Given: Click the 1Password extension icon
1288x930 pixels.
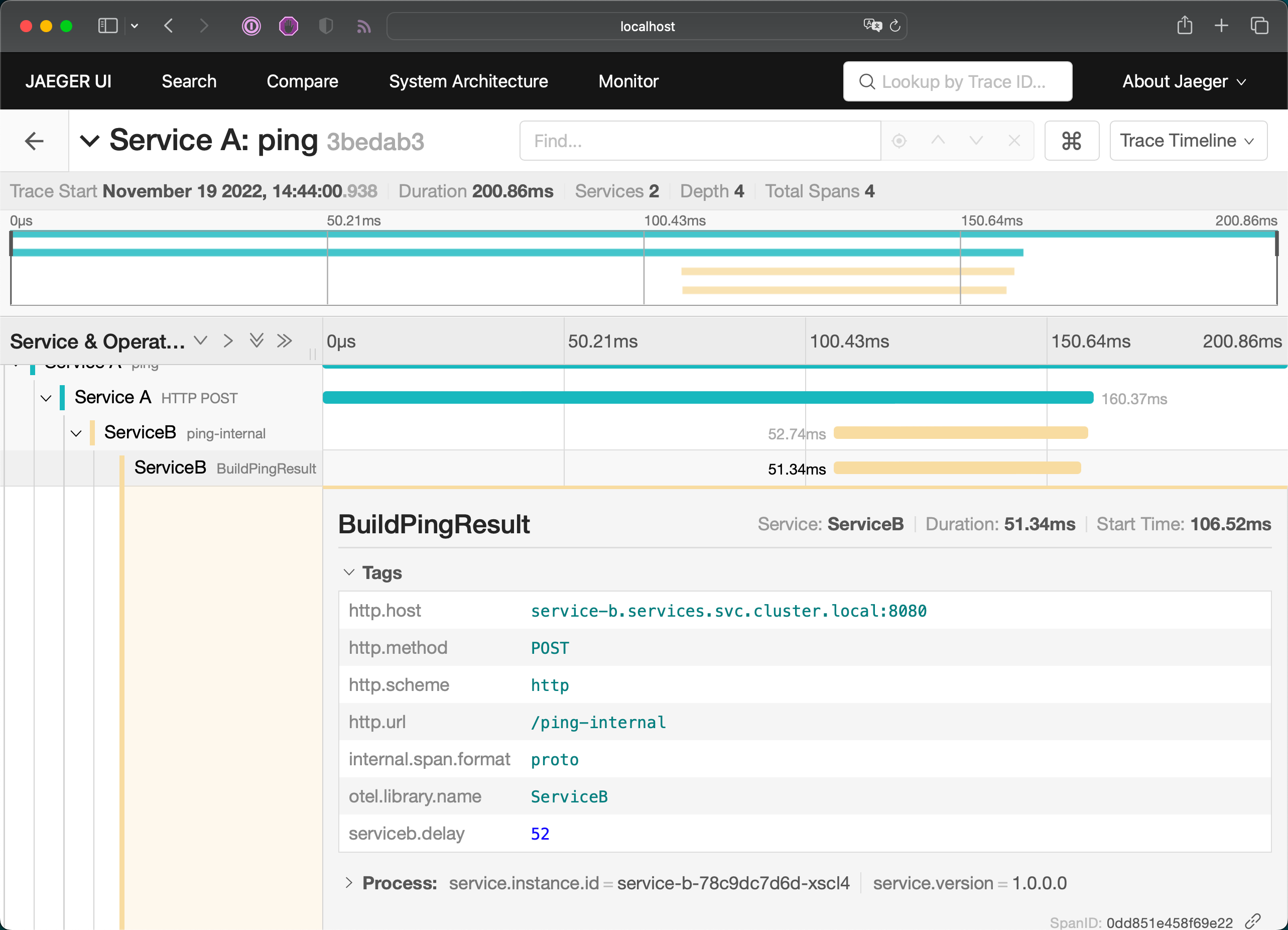Looking at the screenshot, I should click(x=251, y=26).
